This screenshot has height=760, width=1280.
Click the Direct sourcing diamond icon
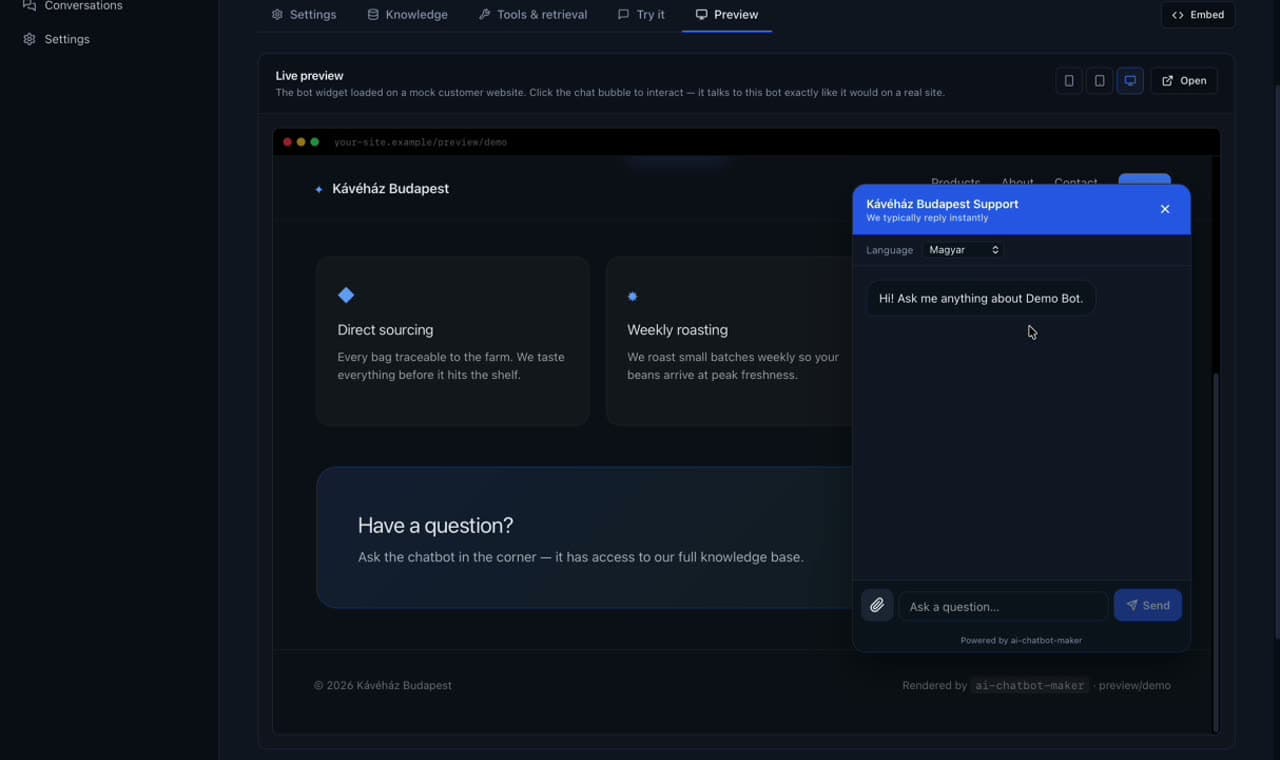pyautogui.click(x=346, y=295)
